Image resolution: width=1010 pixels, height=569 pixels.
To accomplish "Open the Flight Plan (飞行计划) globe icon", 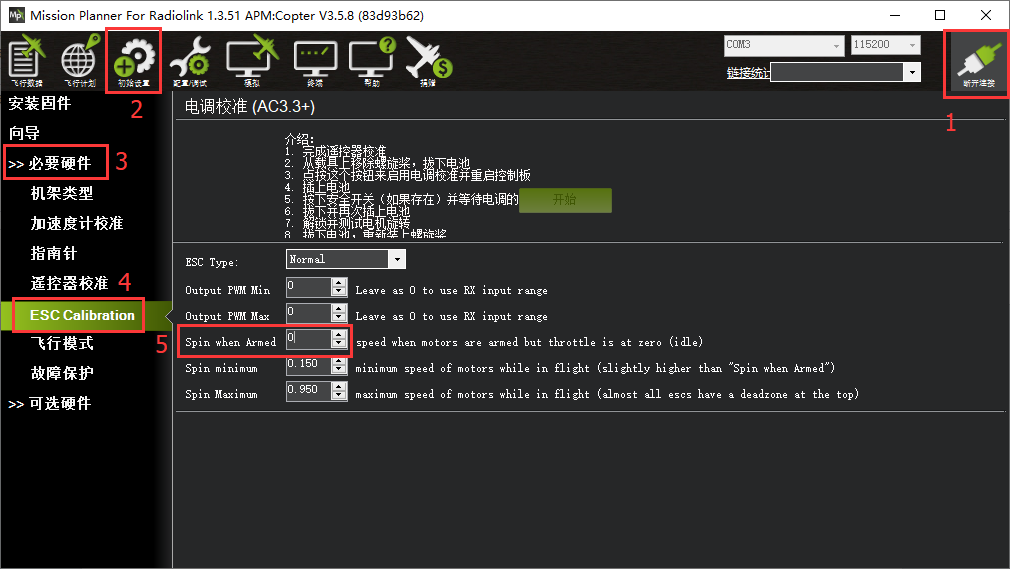I will (80, 61).
